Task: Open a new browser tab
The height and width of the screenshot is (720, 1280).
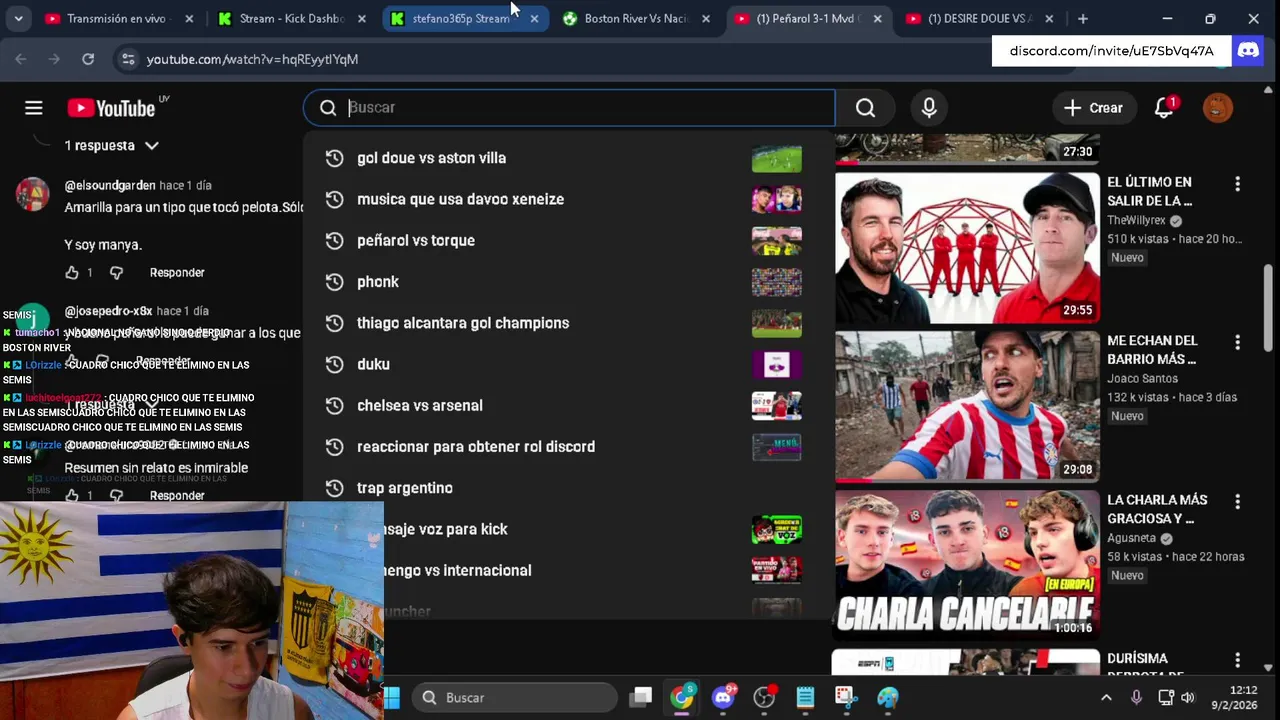Action: pyautogui.click(x=1082, y=19)
